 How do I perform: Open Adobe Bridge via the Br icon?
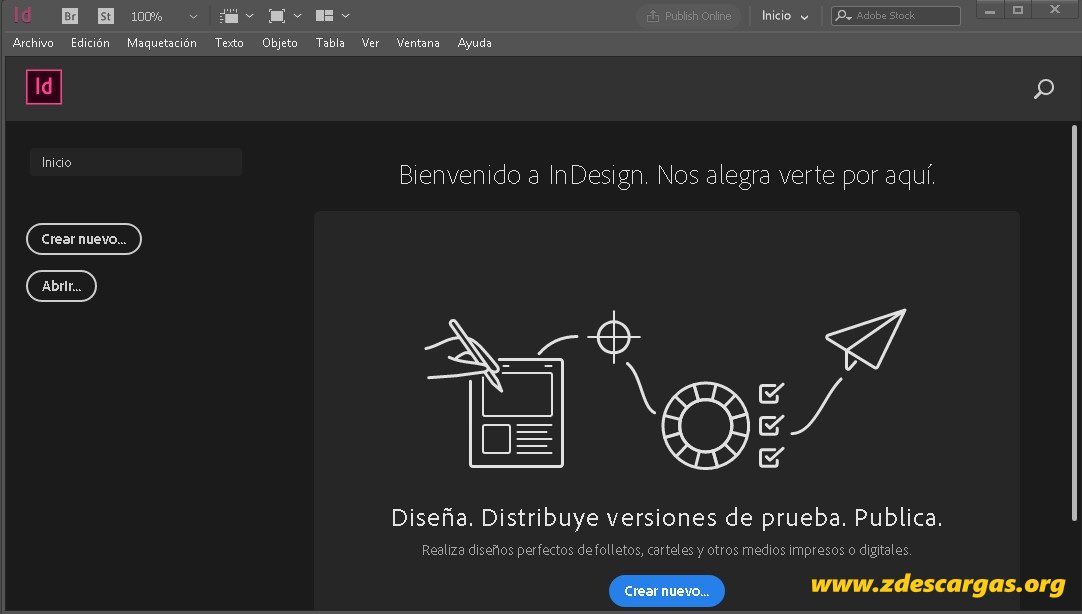(x=70, y=16)
